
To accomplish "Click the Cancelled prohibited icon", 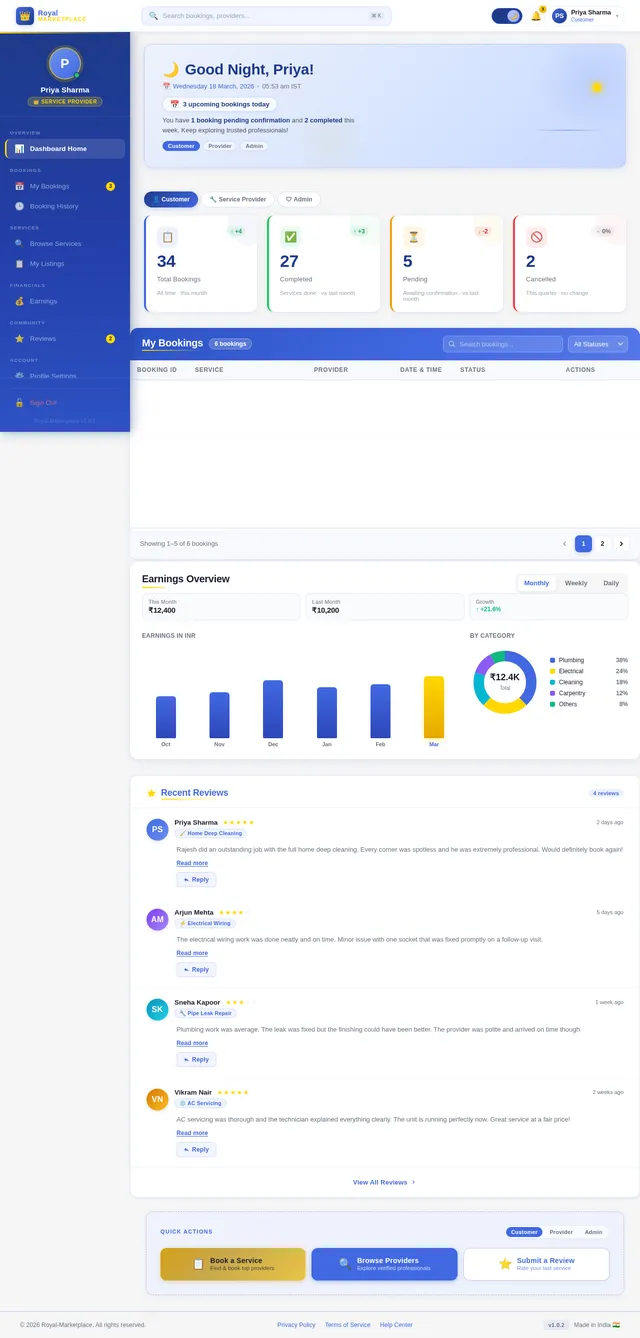I will 536,237.
